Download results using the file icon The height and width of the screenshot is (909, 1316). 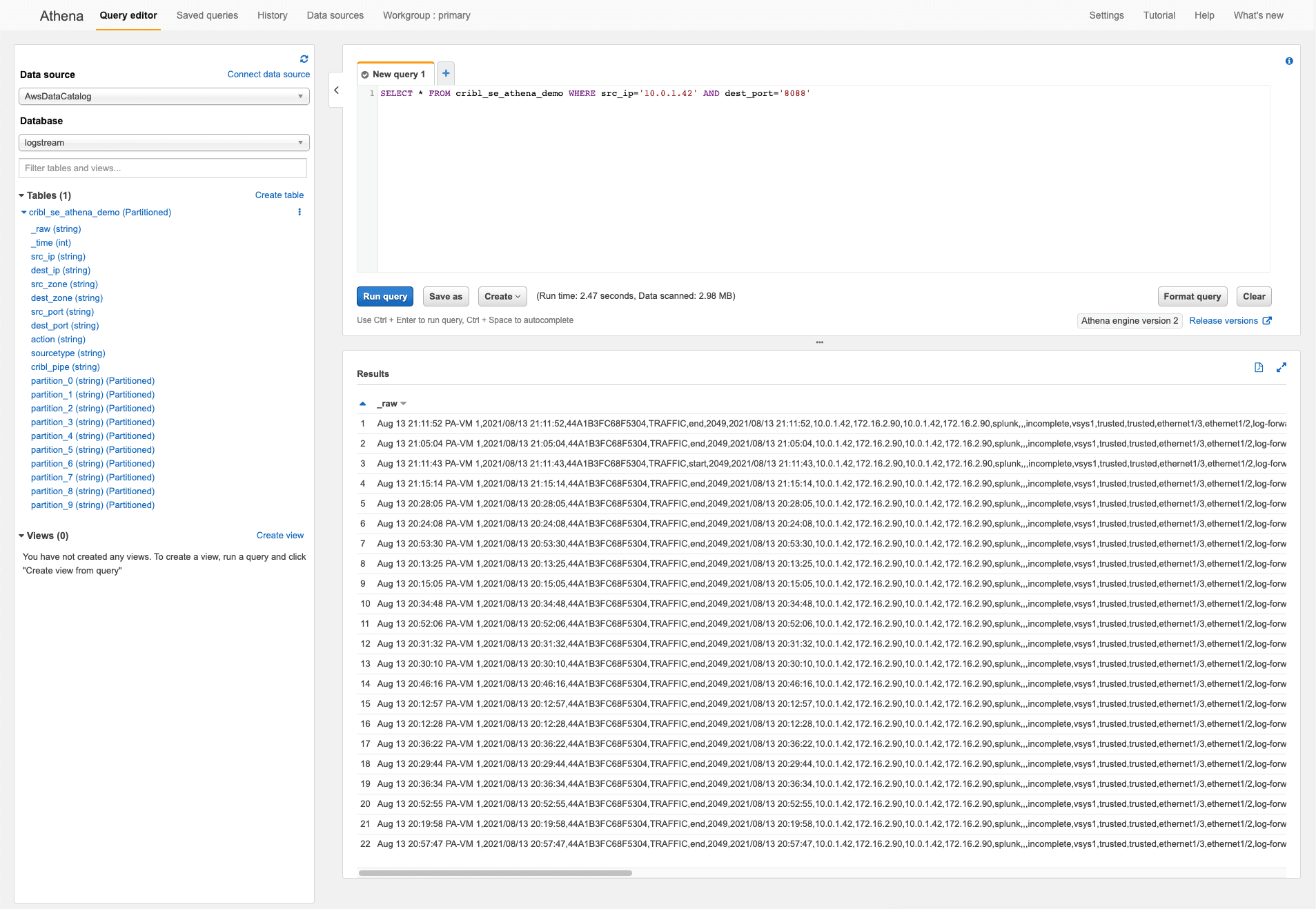point(1258,368)
